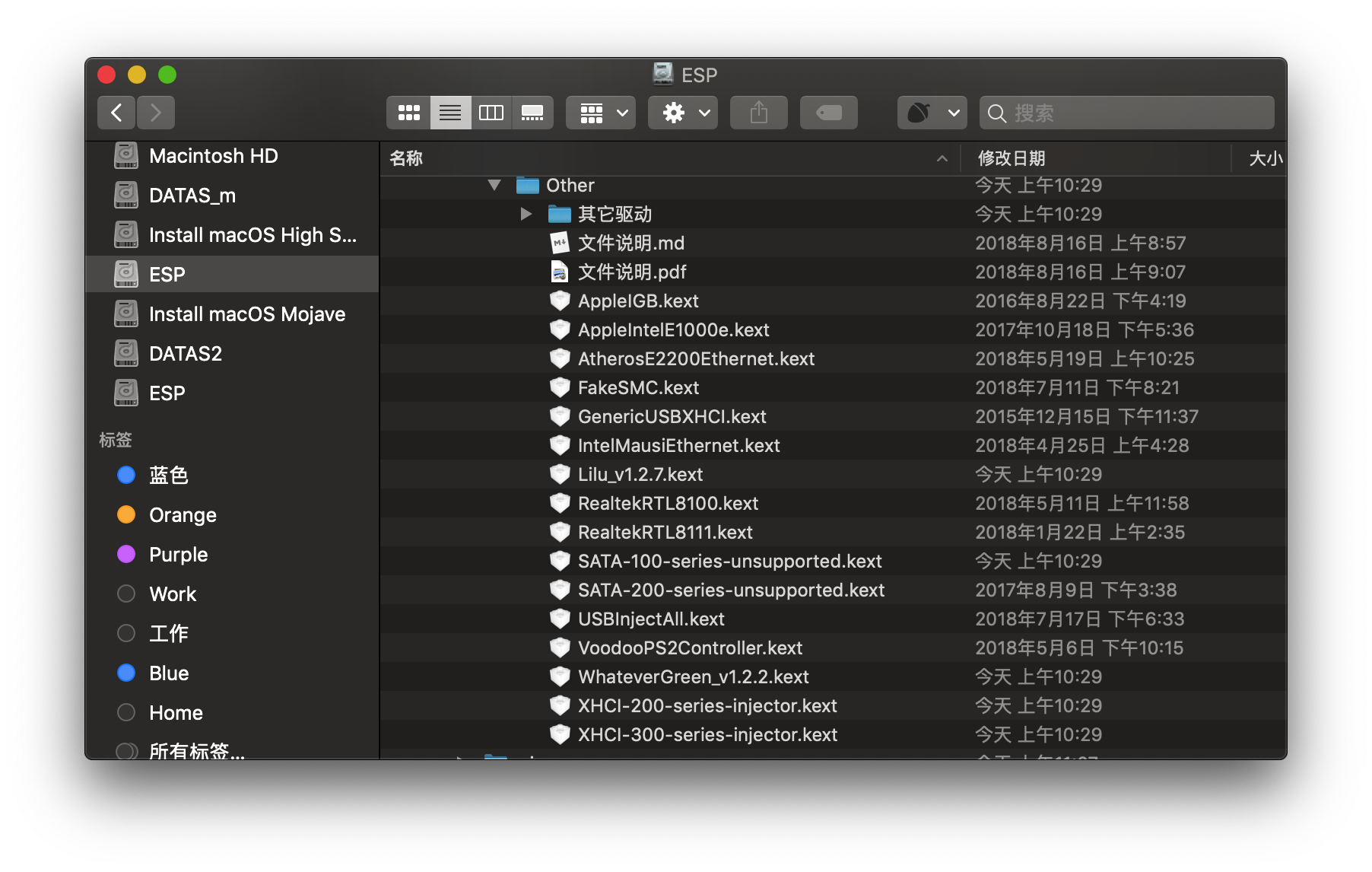Open the gear action menu
1372x872 pixels.
[683, 113]
